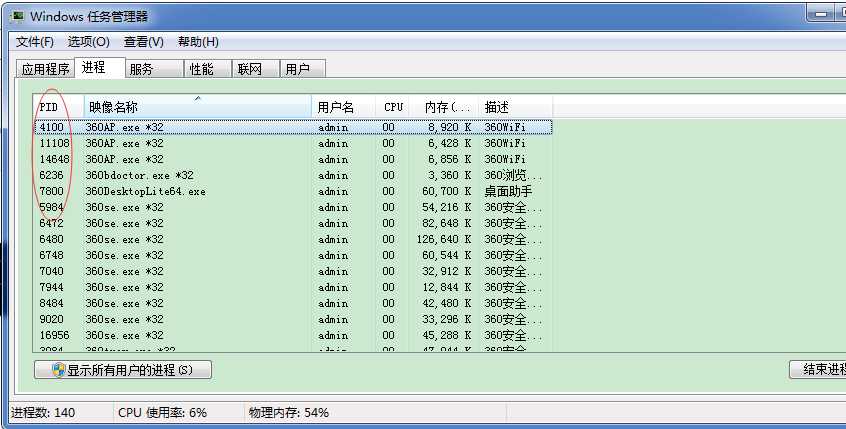Select process row with PID 11108
Image resolution: width=846 pixels, height=429 pixels.
[x=294, y=144]
